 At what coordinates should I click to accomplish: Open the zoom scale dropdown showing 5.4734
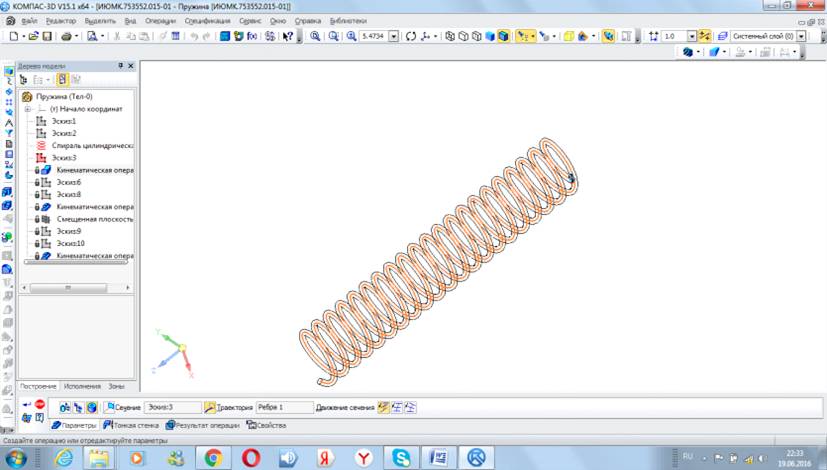[393, 36]
